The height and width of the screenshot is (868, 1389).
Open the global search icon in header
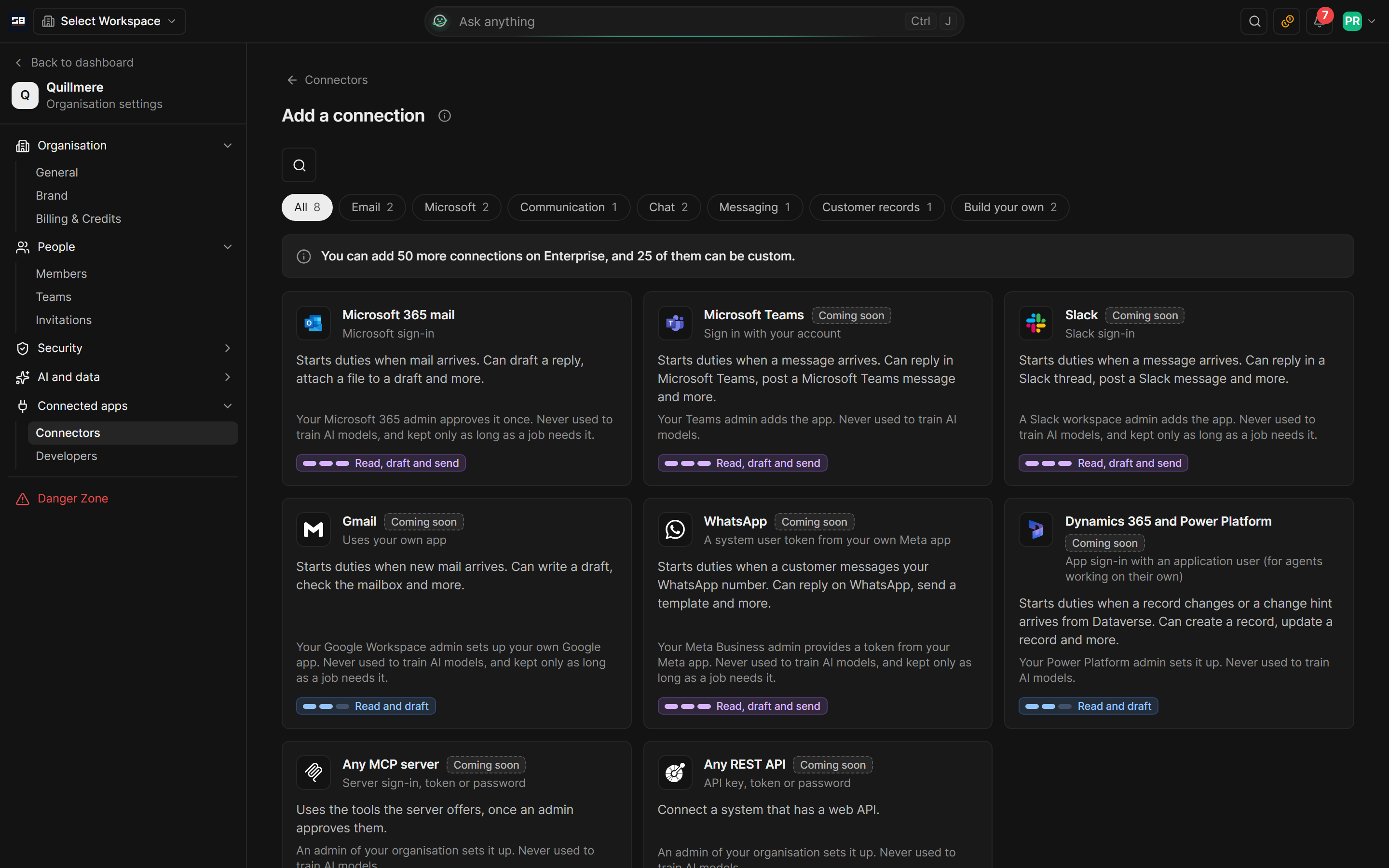click(1254, 21)
